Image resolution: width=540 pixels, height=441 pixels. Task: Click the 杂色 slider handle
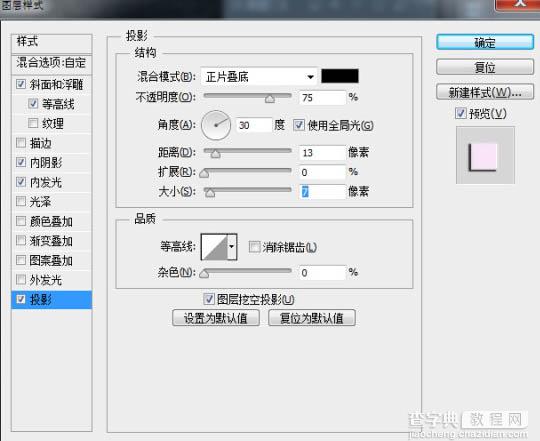tap(204, 273)
